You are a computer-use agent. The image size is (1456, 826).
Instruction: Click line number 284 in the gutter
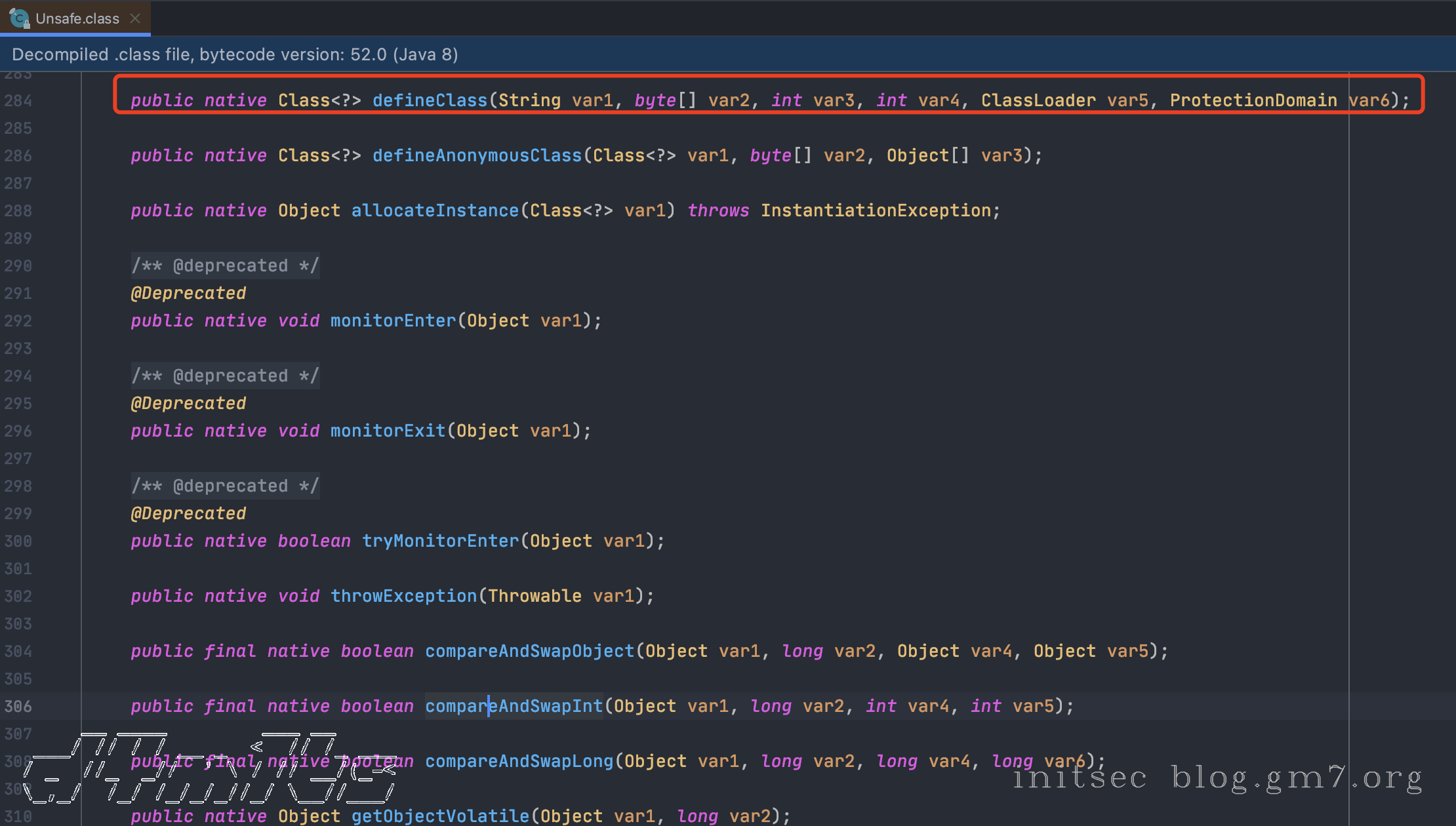[x=18, y=100]
